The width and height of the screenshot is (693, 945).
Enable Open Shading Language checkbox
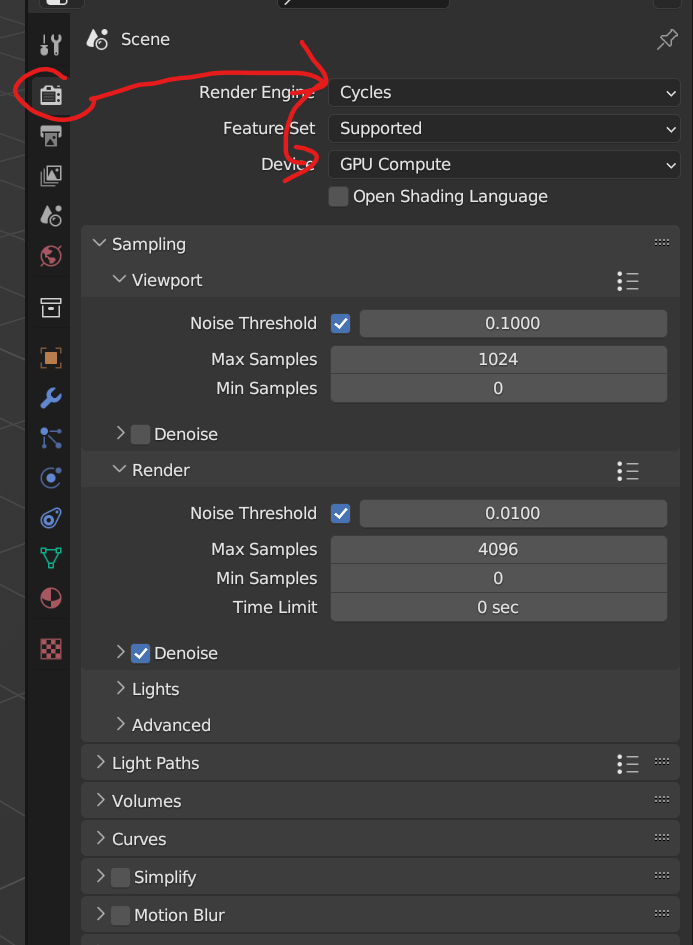pos(338,197)
